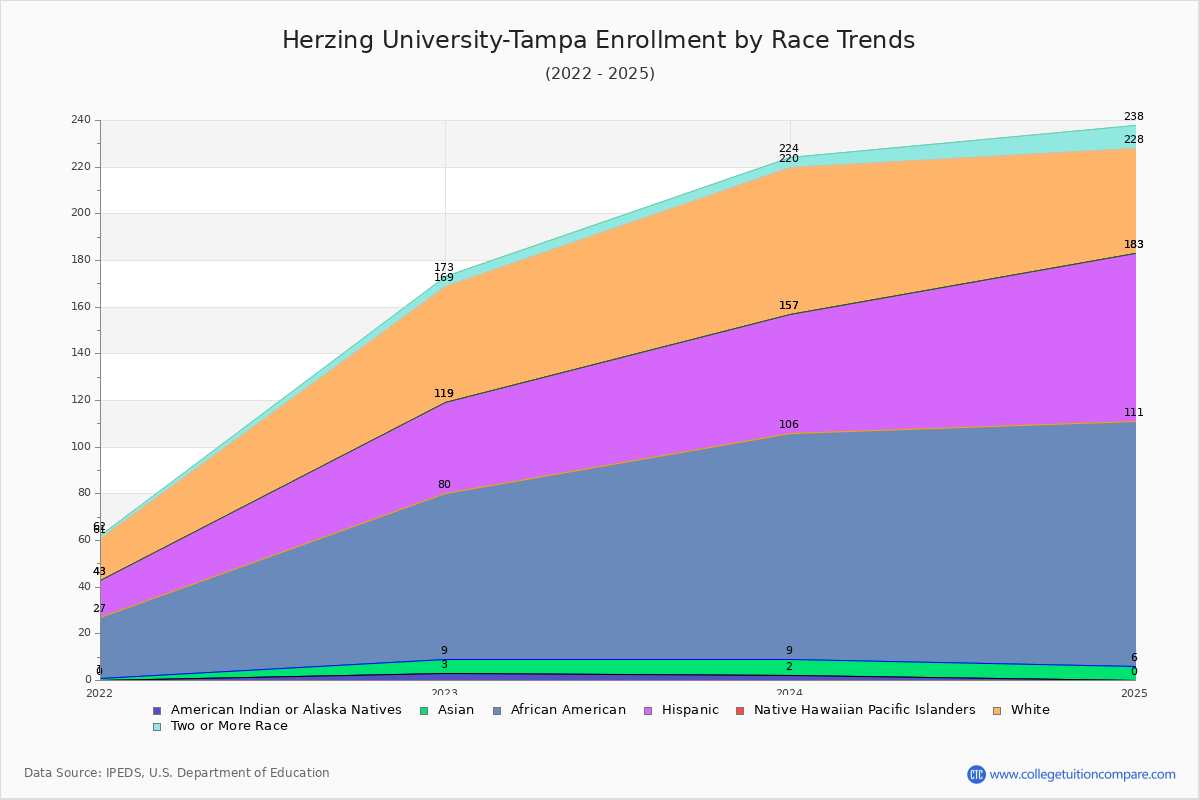The width and height of the screenshot is (1200, 800).
Task: Click the 111 data label for 2025
Action: (x=1134, y=413)
